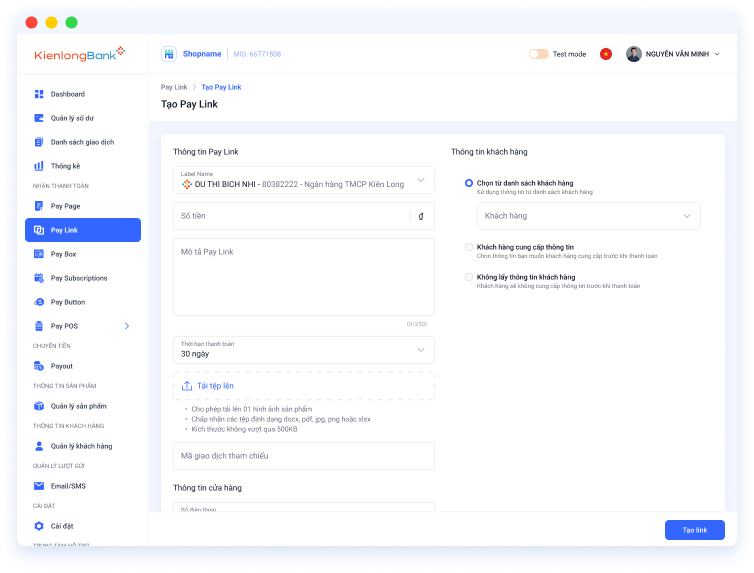Screen dimensions: 754x573
Task: Click the Pay Box icon
Action: click(x=39, y=254)
